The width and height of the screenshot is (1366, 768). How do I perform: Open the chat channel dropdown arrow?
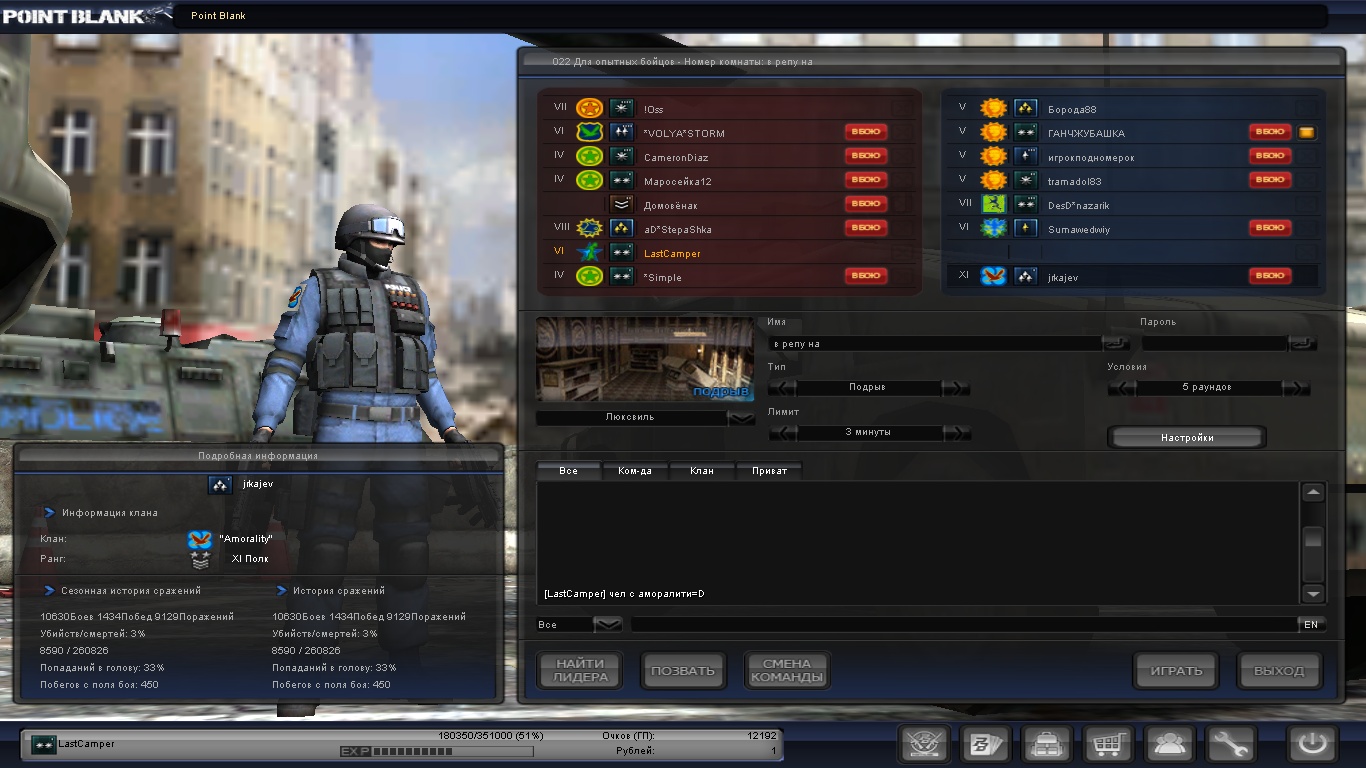click(607, 625)
